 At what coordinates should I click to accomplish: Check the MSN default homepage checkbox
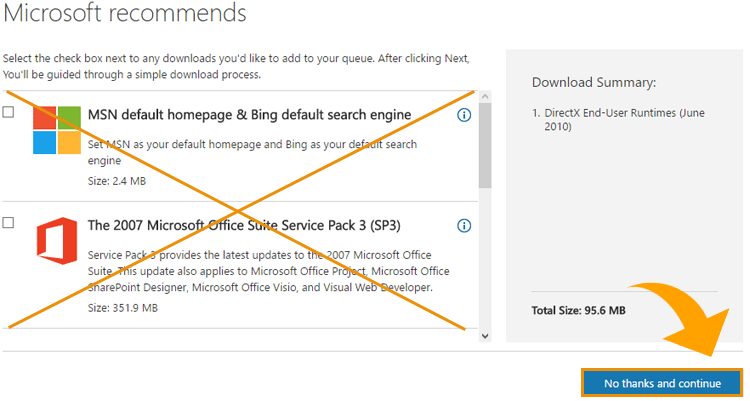(8, 112)
